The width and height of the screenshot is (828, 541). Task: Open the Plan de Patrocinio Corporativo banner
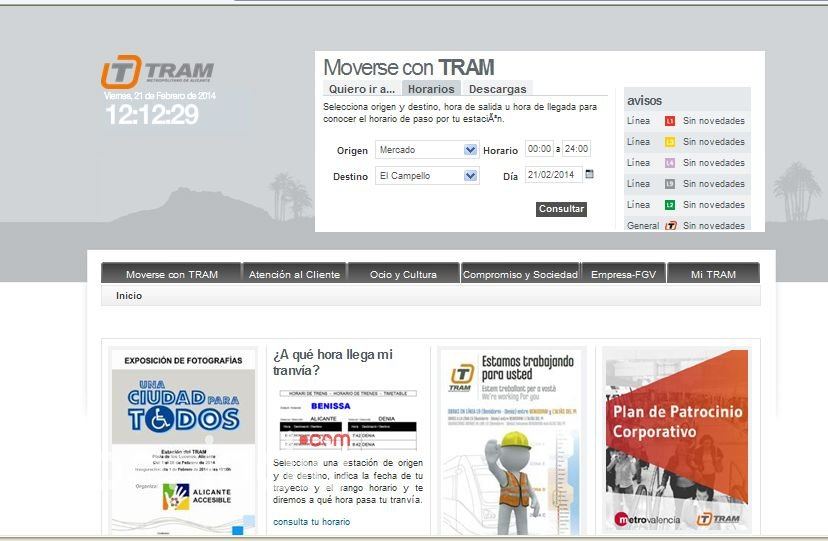(x=676, y=439)
